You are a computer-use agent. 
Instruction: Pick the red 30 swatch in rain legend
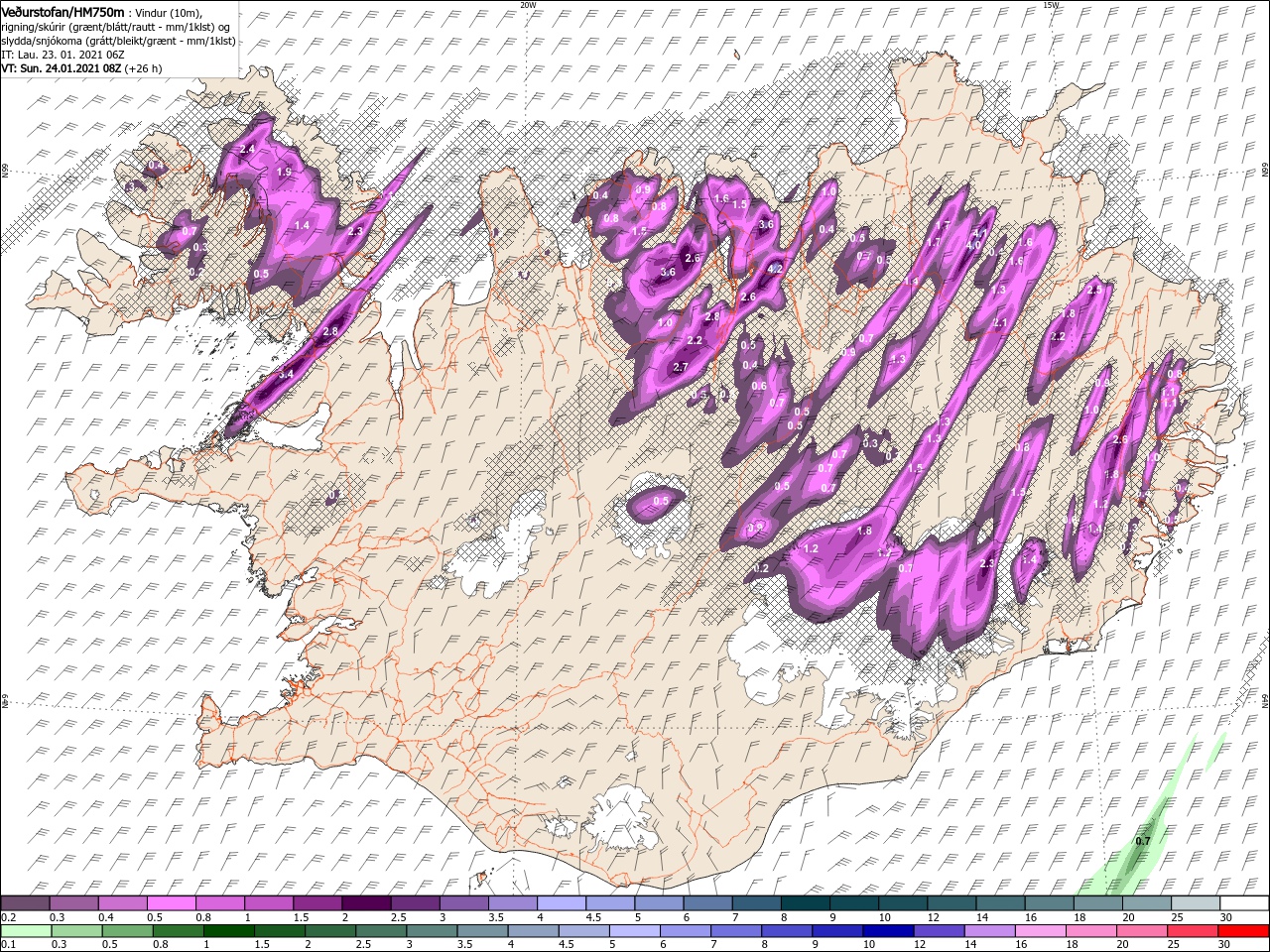coord(1243,931)
